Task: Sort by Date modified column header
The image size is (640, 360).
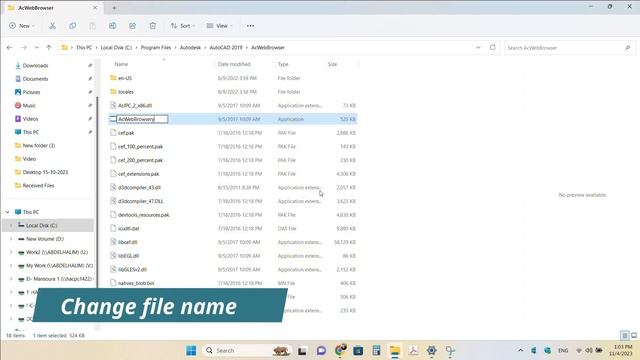Action: 234,64
